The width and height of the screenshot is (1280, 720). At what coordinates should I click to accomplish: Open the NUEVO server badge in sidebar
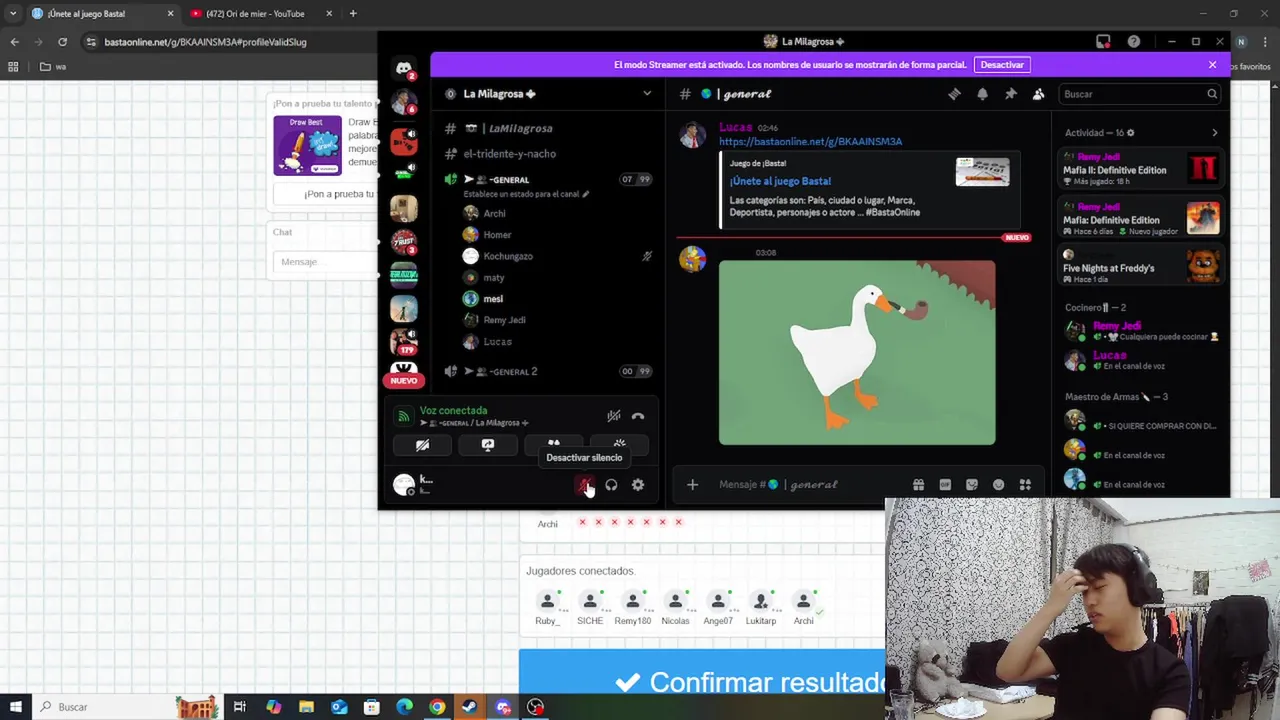(x=404, y=380)
